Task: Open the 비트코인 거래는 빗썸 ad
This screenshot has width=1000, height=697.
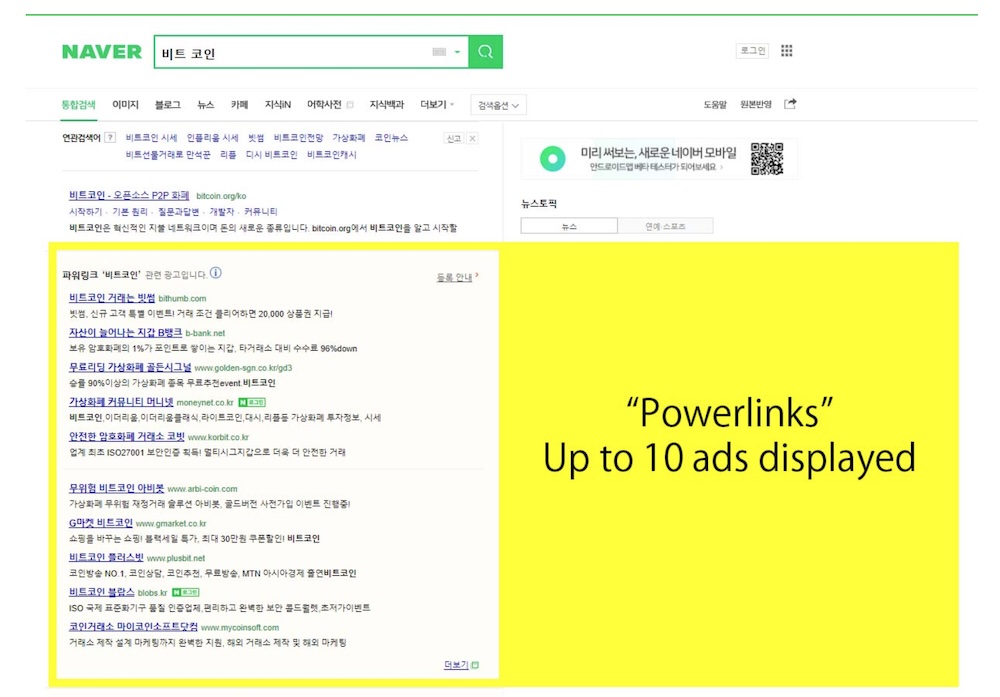Action: click(x=112, y=298)
